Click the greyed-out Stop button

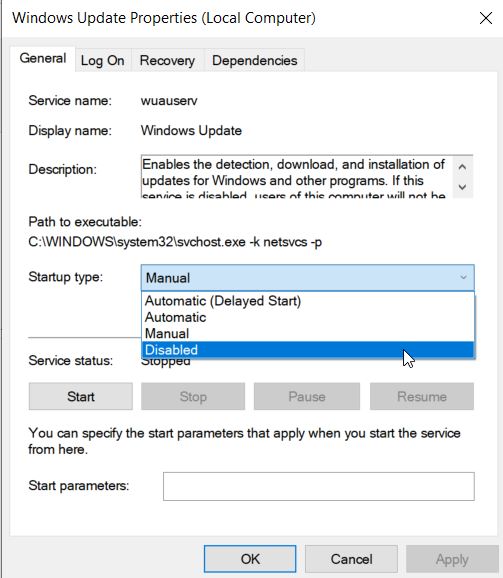pos(193,397)
